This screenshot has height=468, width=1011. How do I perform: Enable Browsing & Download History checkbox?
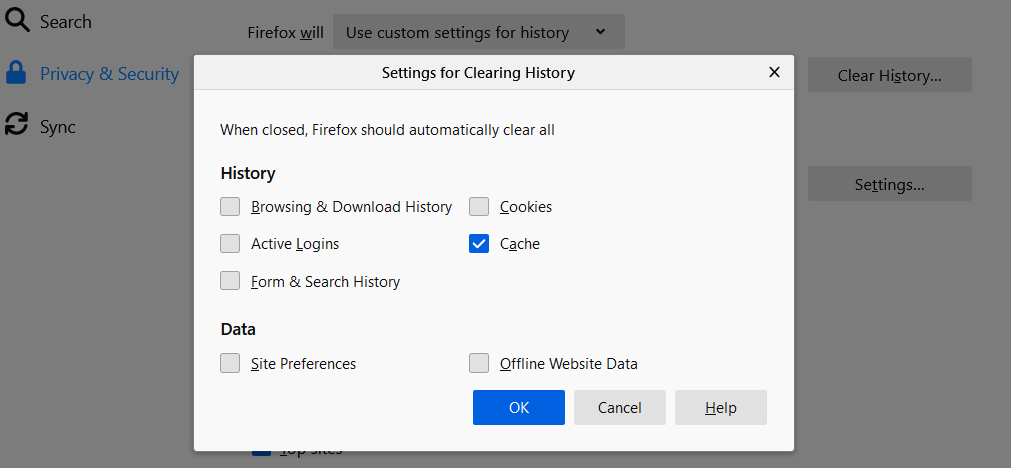click(231, 207)
